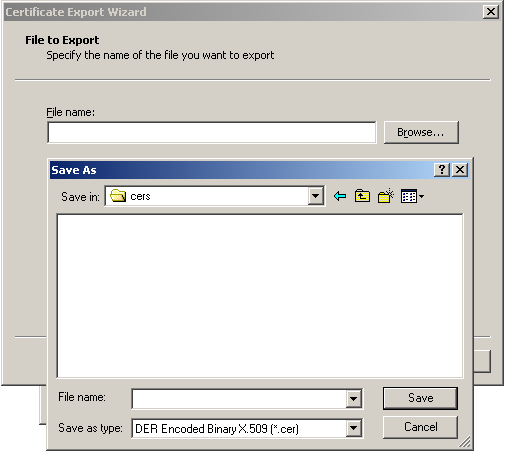Viewport: 506px width, 454px height.
Task: Create a new folder in cers
Action: (386, 196)
